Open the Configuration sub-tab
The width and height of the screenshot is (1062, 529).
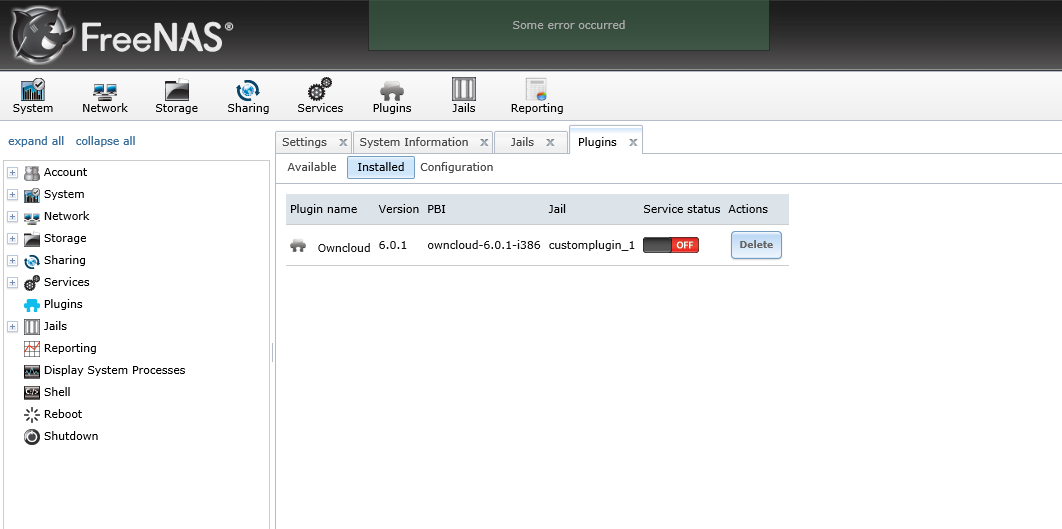tap(456, 167)
